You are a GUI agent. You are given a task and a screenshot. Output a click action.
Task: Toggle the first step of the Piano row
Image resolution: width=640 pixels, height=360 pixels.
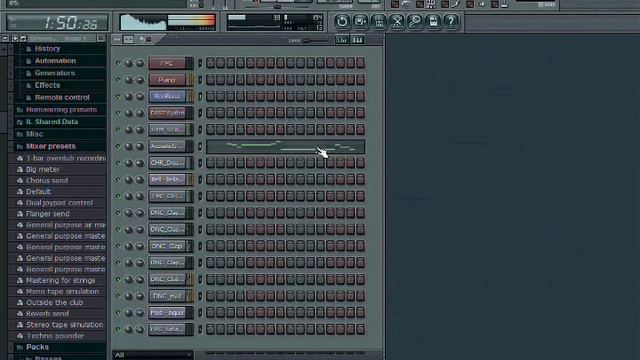click(210, 80)
